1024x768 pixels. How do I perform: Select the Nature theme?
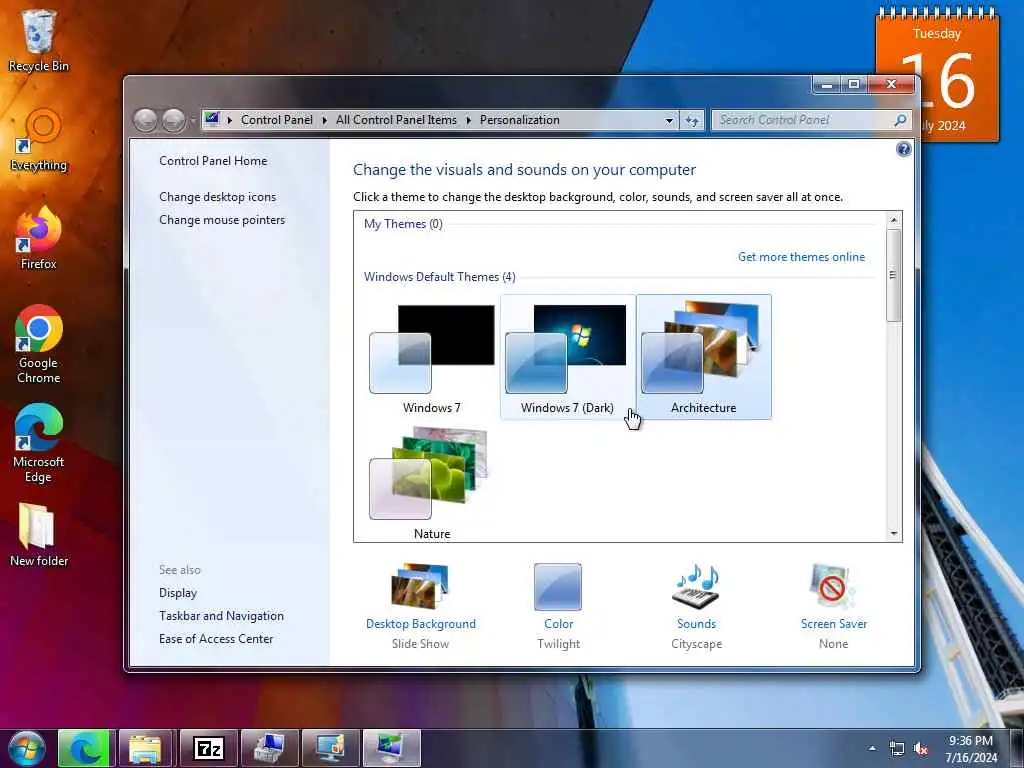click(432, 483)
